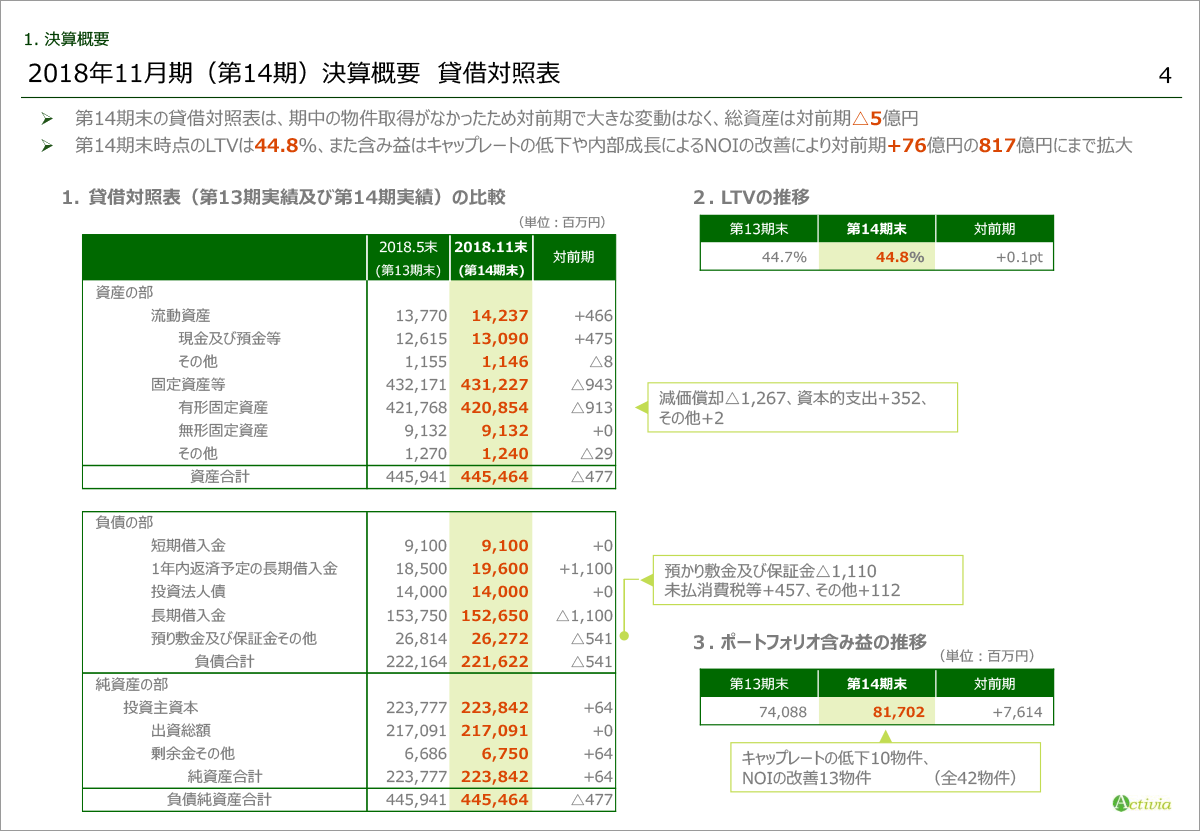Click the first arrow bullet before 第14期末の貸借対照表
The image size is (1200, 831).
tap(46, 118)
